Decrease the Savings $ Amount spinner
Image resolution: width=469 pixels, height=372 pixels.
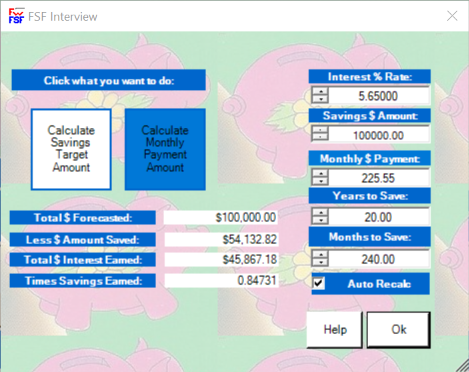point(320,138)
